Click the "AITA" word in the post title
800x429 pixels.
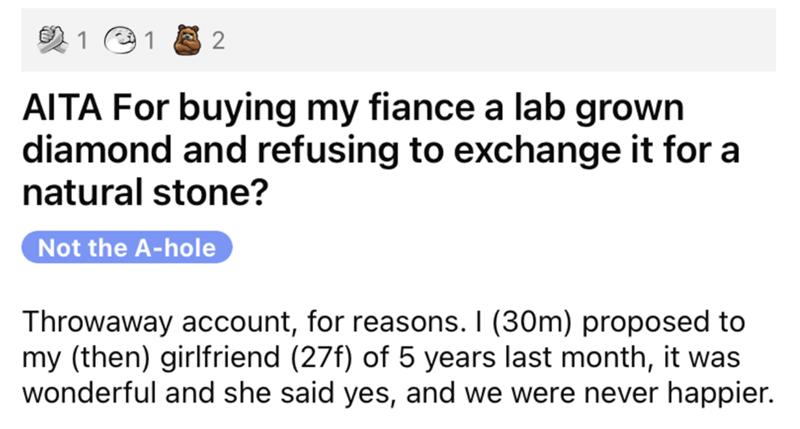click(57, 108)
